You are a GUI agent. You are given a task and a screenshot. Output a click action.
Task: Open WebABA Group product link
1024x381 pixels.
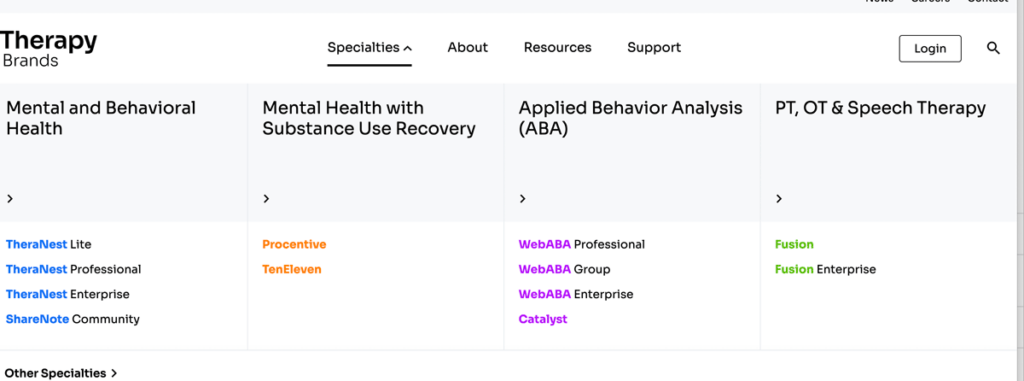(x=564, y=269)
